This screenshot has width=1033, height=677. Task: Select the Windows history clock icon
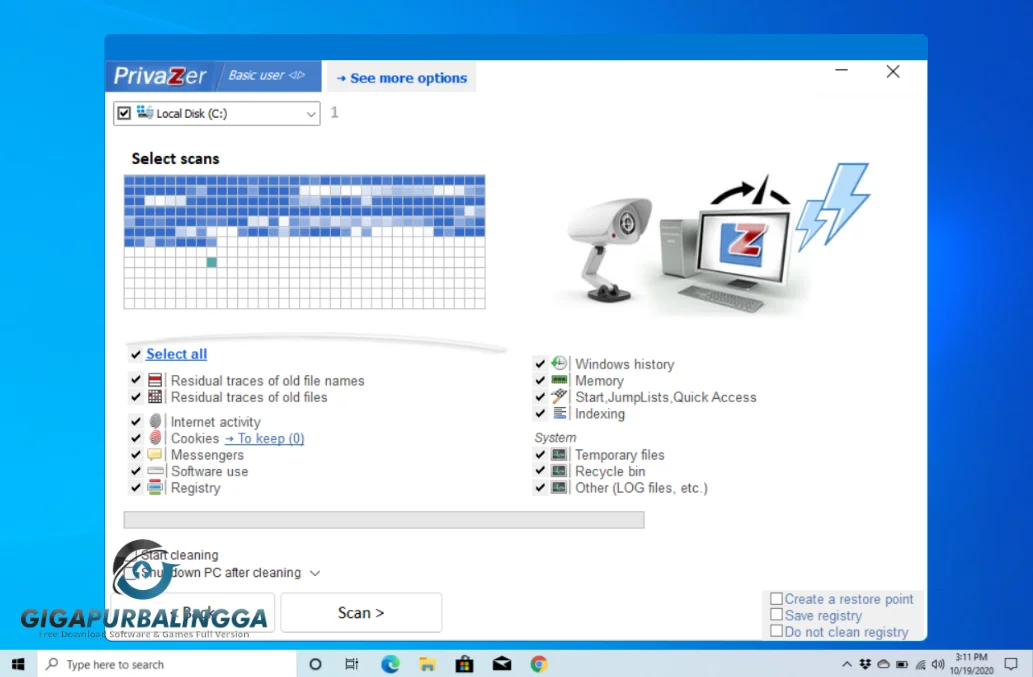558,364
